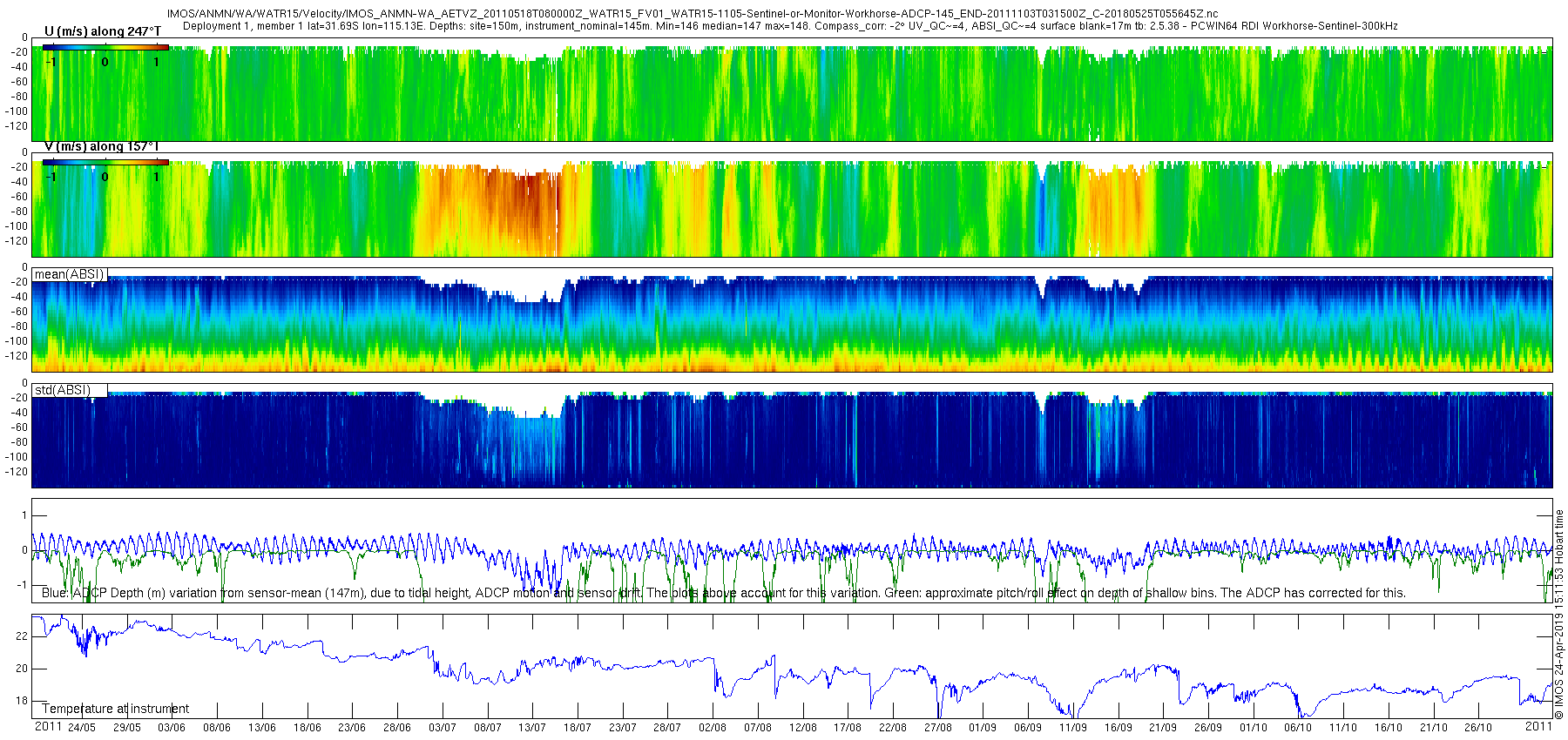Viewport: 1568px width, 740px height.
Task: Select the 'V (m/s) along 157°T' panel title
Action: point(102,146)
